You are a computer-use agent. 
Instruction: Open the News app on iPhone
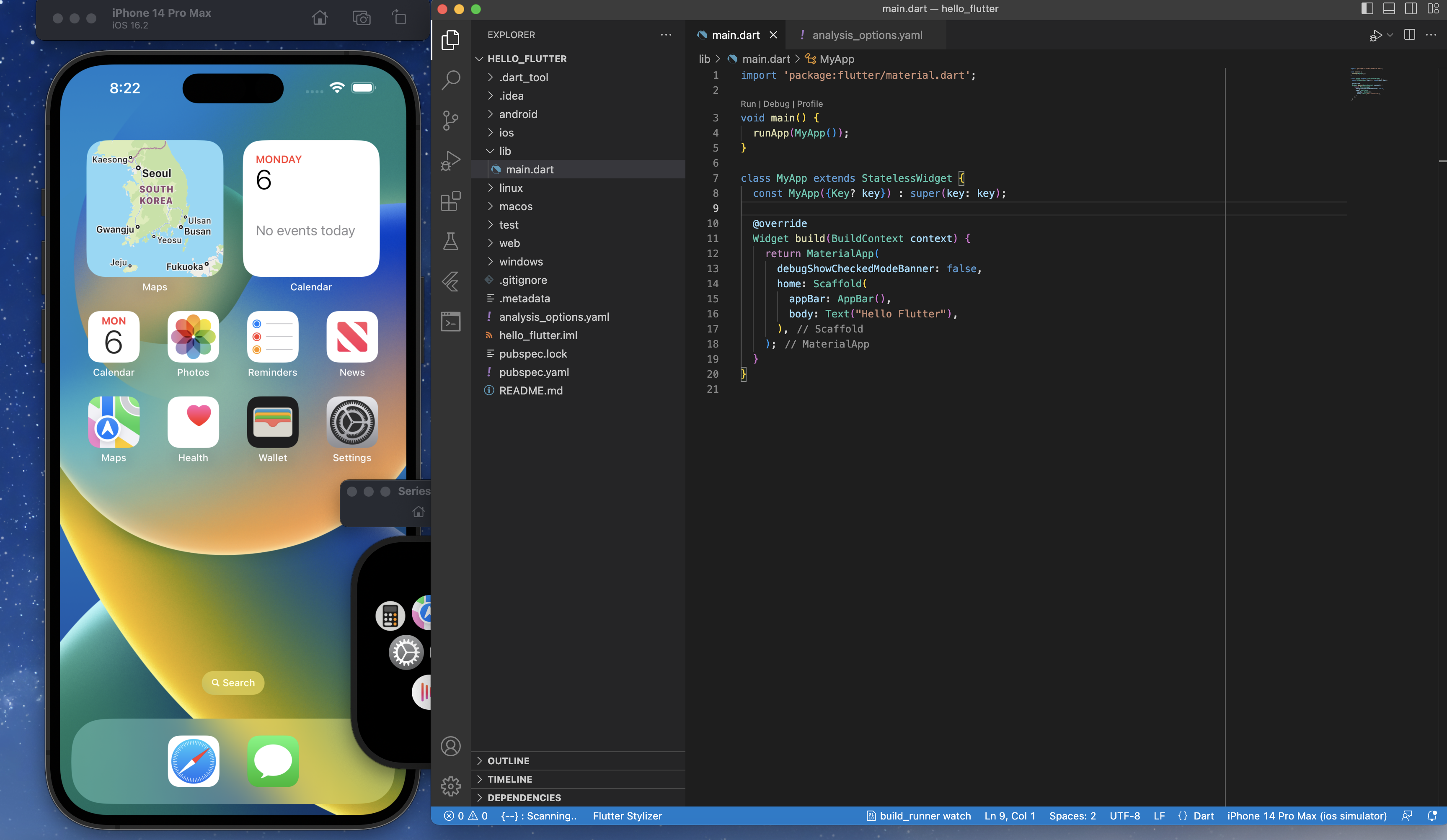352,337
